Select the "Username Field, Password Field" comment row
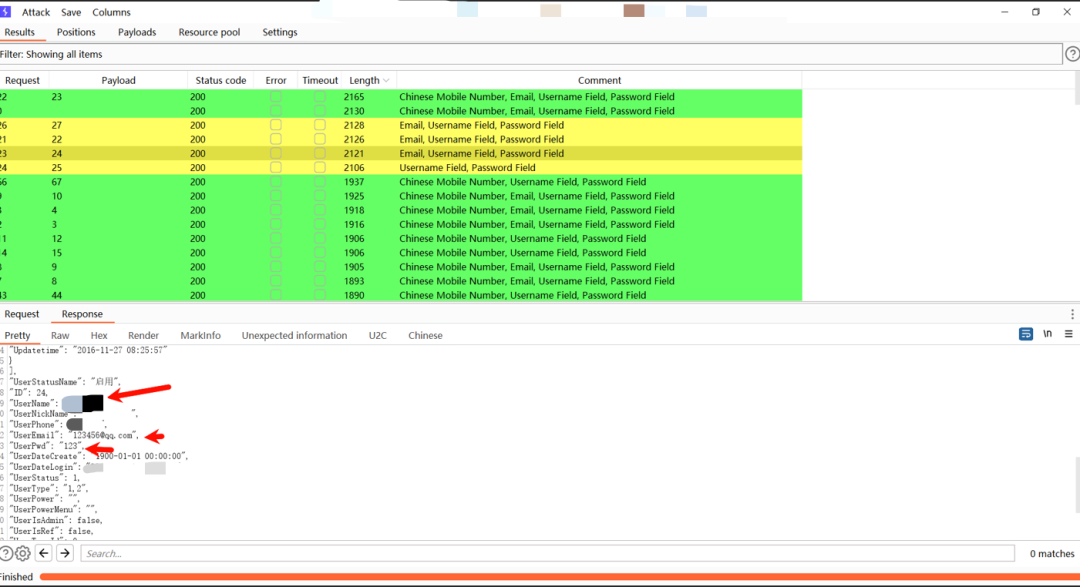Viewport: 1080px width, 587px height. [x=401, y=167]
